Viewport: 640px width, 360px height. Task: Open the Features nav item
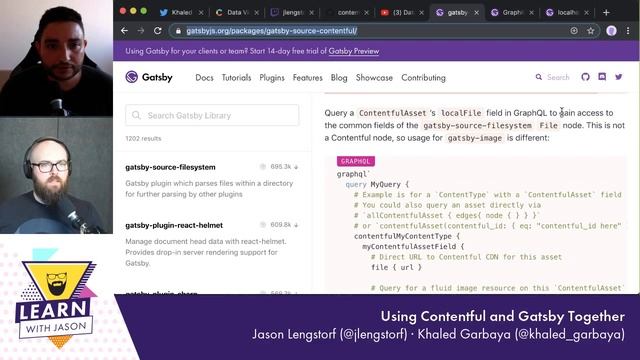coord(307,78)
